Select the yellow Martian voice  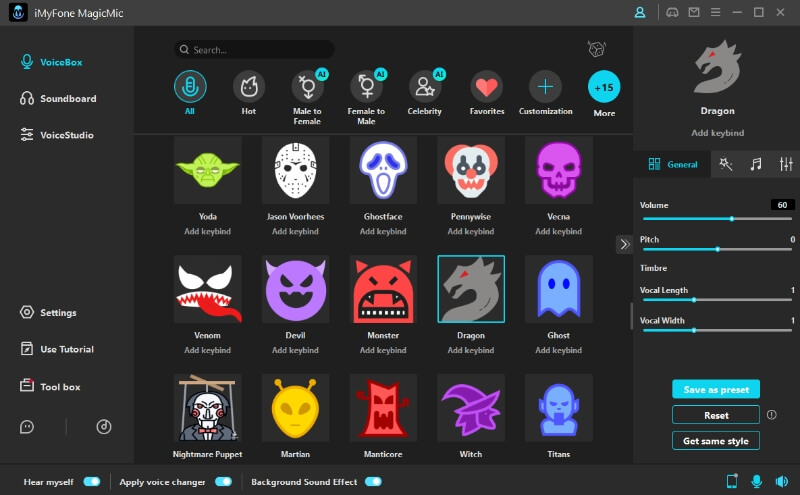[295, 408]
